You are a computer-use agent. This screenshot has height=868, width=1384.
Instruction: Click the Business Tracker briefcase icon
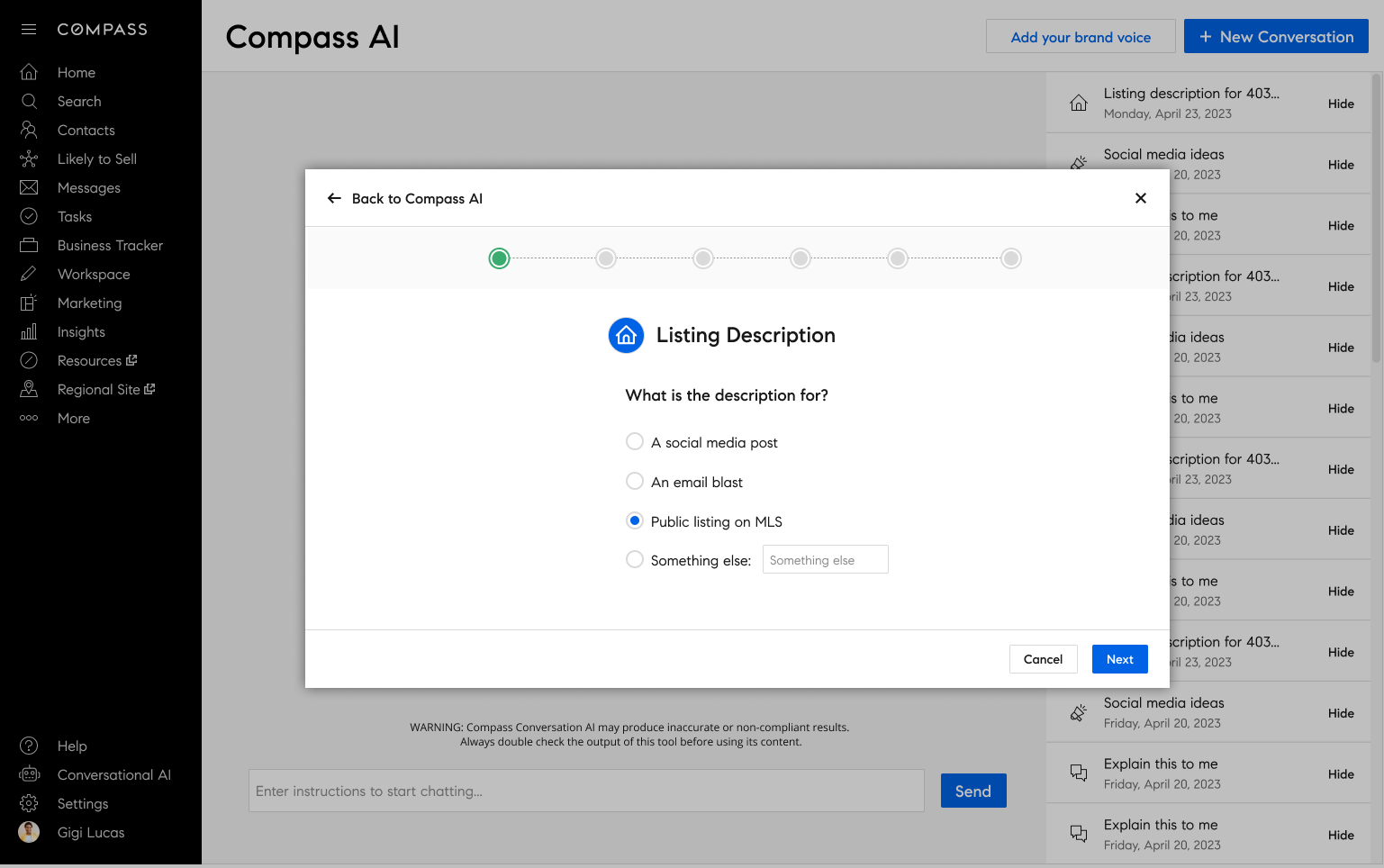coord(29,245)
